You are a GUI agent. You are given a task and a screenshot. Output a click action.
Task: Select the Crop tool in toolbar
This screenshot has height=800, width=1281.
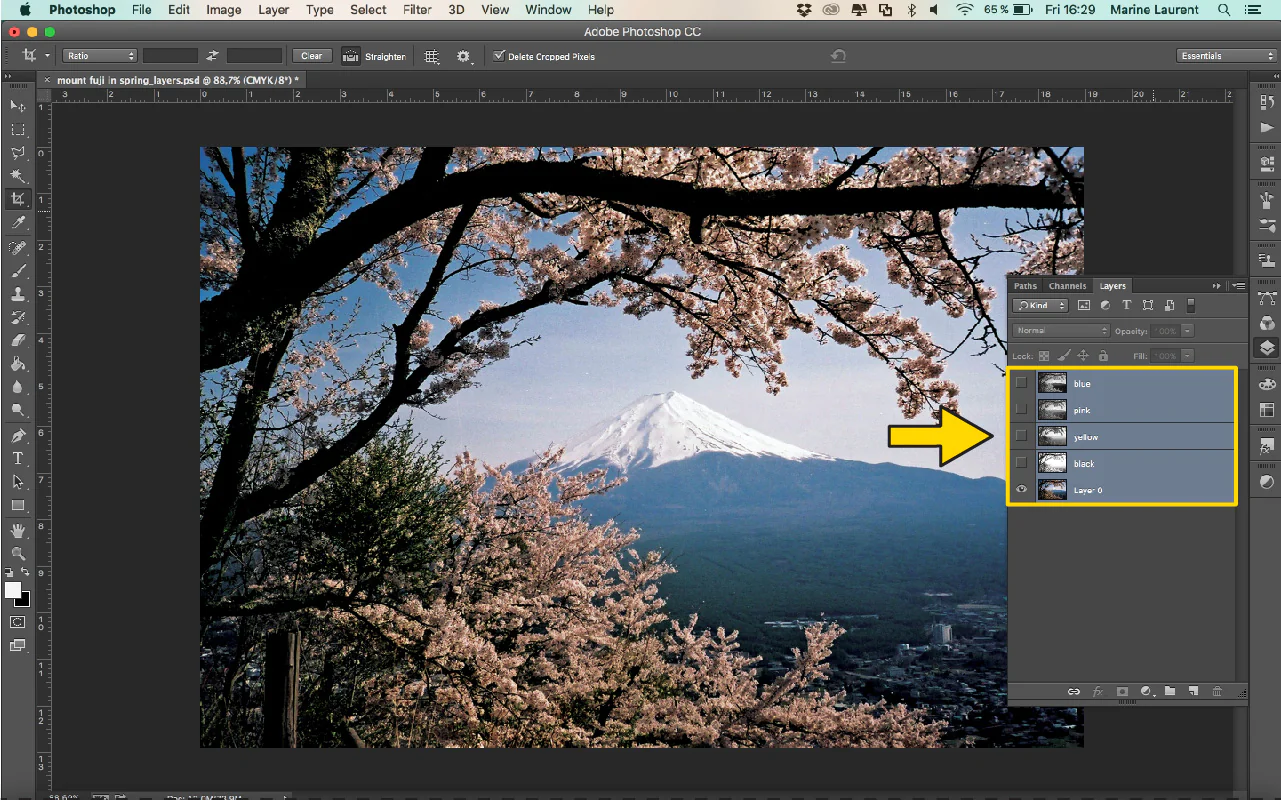[18, 199]
